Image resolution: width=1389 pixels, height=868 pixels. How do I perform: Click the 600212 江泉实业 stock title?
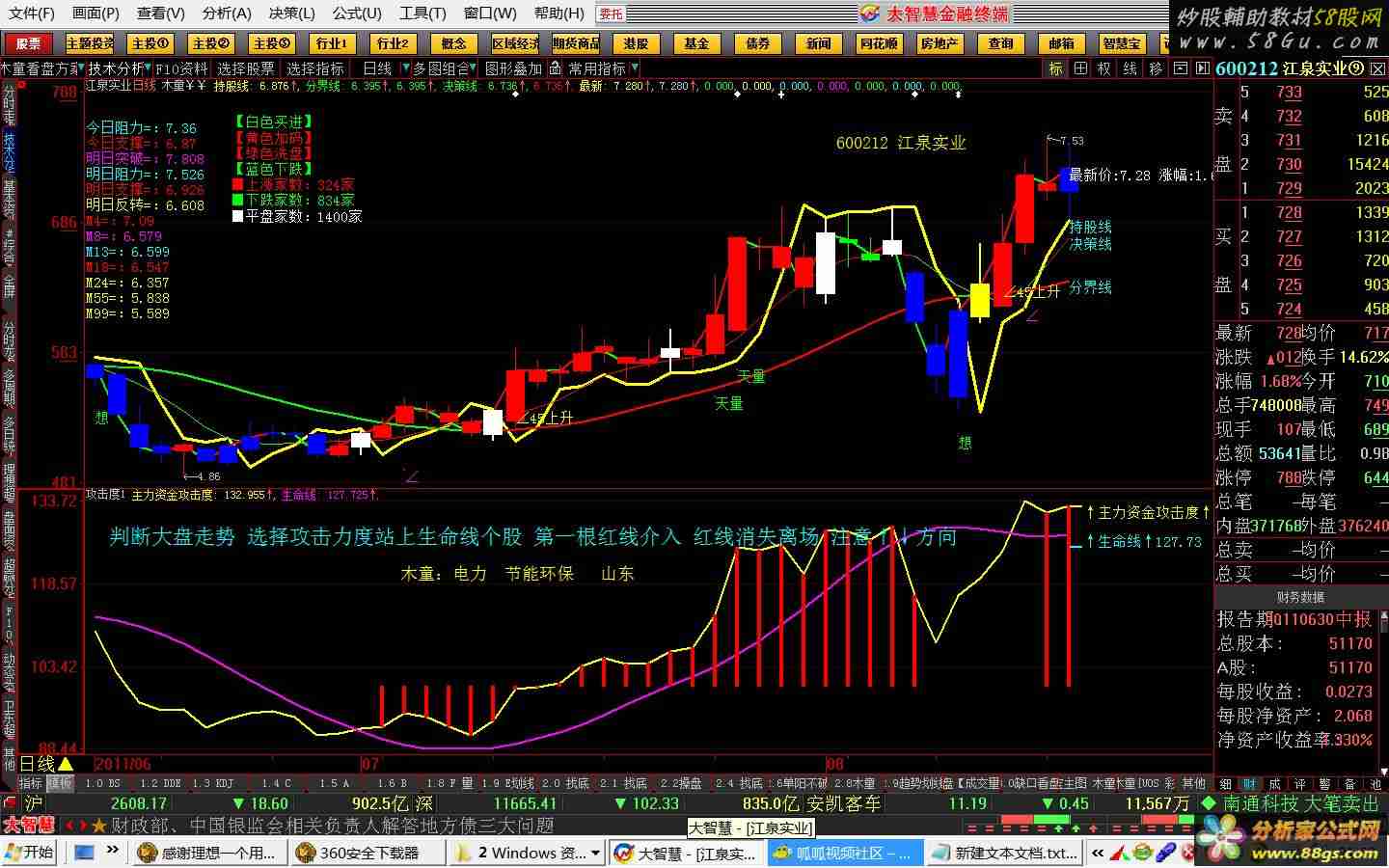(x=1291, y=68)
